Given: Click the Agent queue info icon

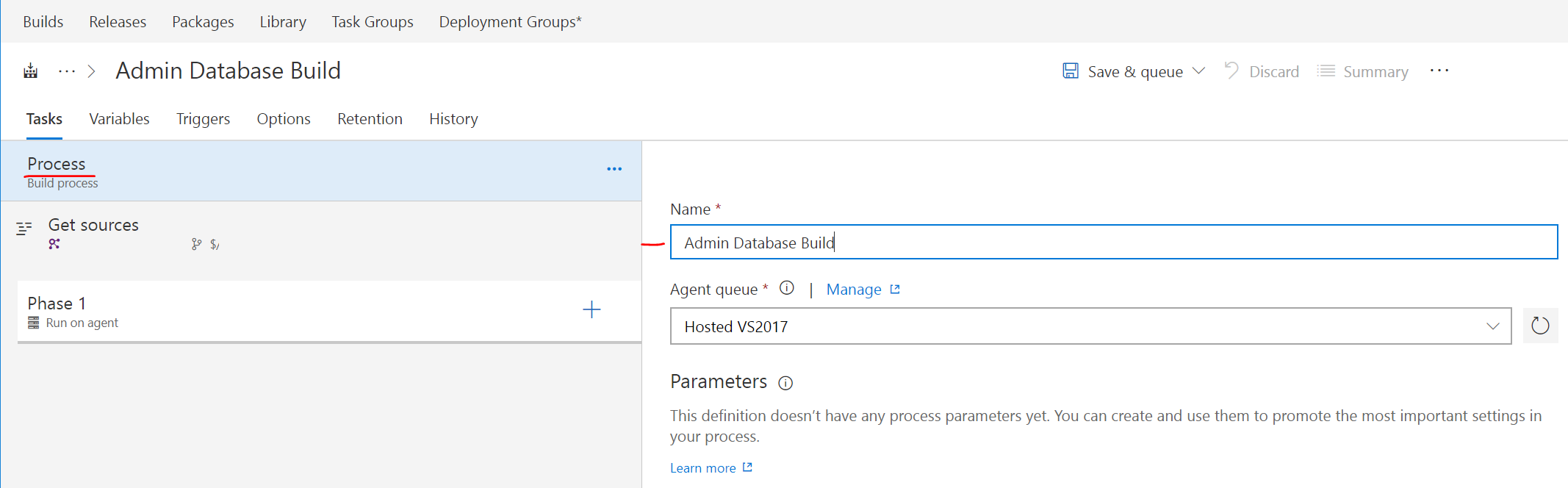Looking at the screenshot, I should 786,288.
